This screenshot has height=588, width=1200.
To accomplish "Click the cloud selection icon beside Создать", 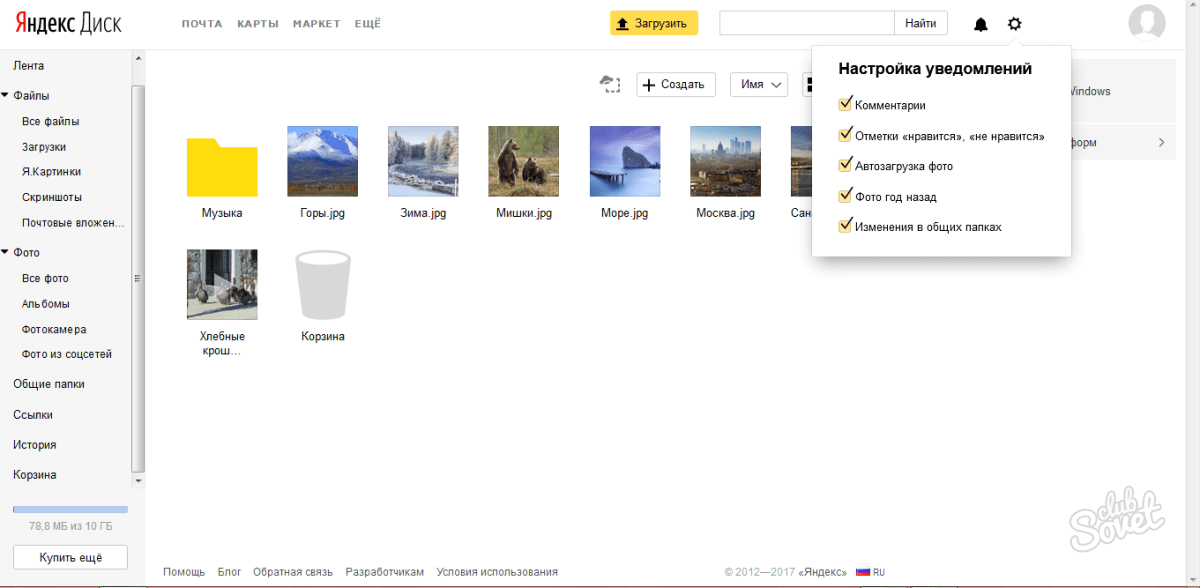I will [610, 84].
